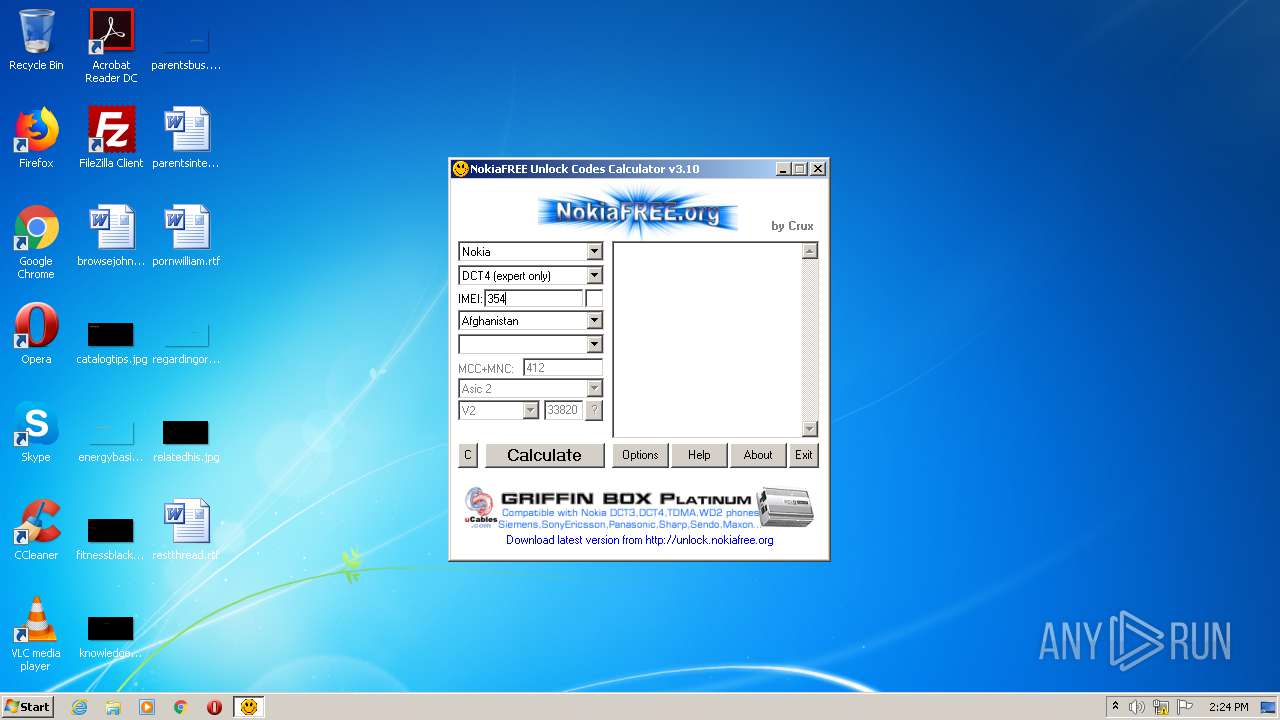Show hidden system tray icons arrow
The image size is (1280, 720).
[x=1115, y=707]
